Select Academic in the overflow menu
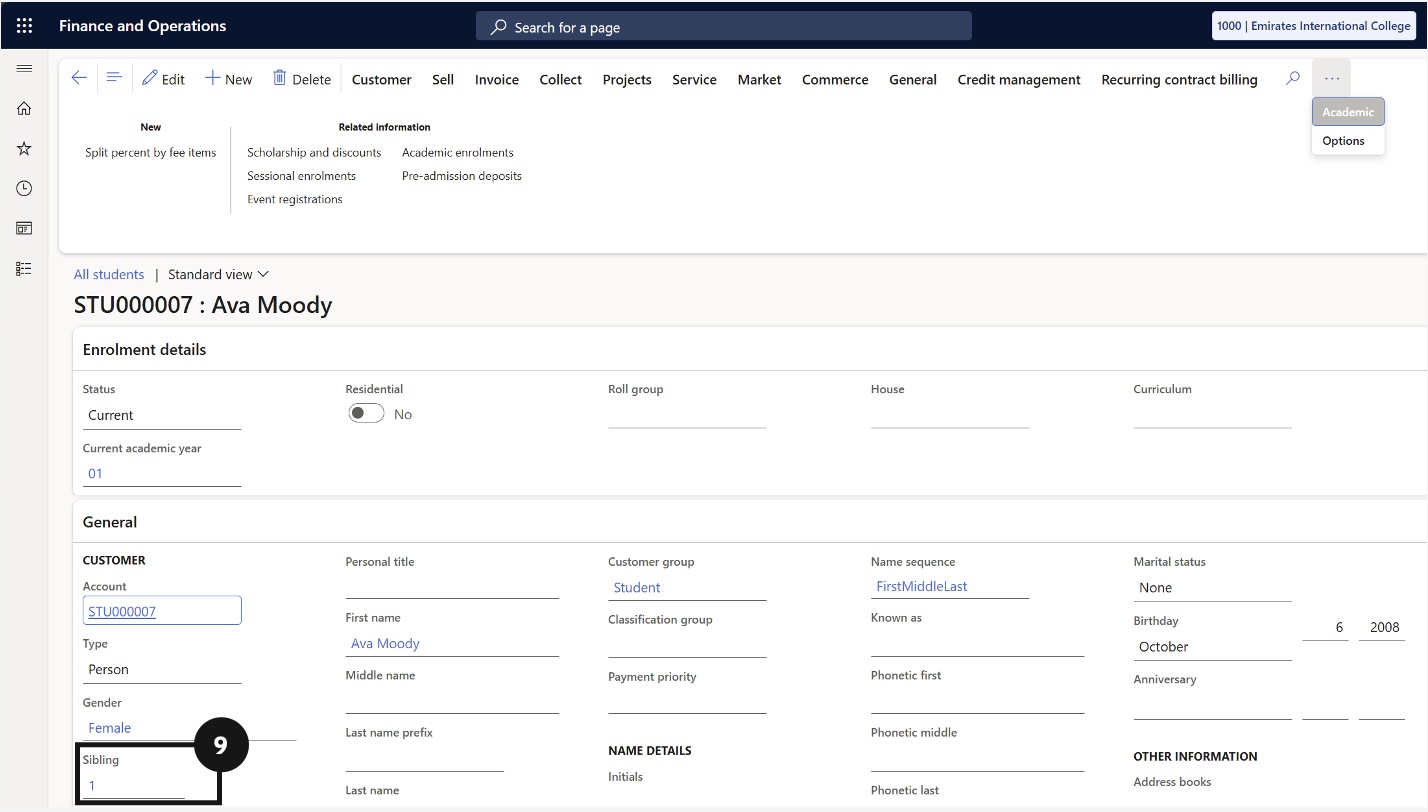Image resolution: width=1428 pixels, height=812 pixels. (x=1348, y=112)
